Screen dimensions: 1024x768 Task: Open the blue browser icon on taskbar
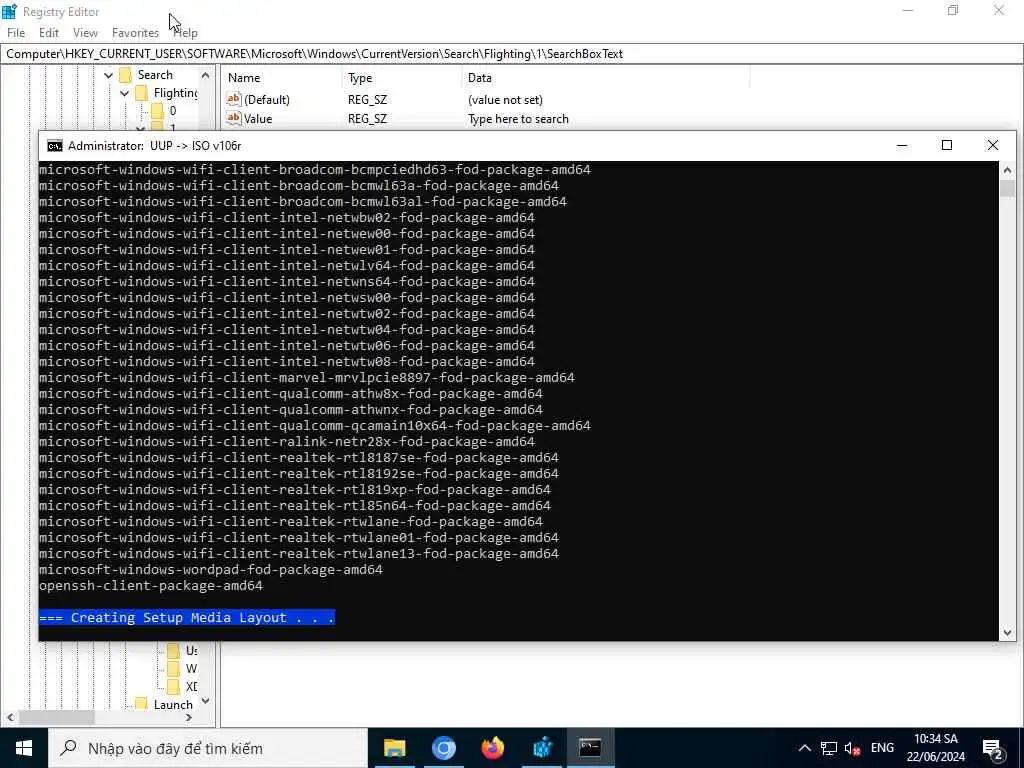click(443, 748)
